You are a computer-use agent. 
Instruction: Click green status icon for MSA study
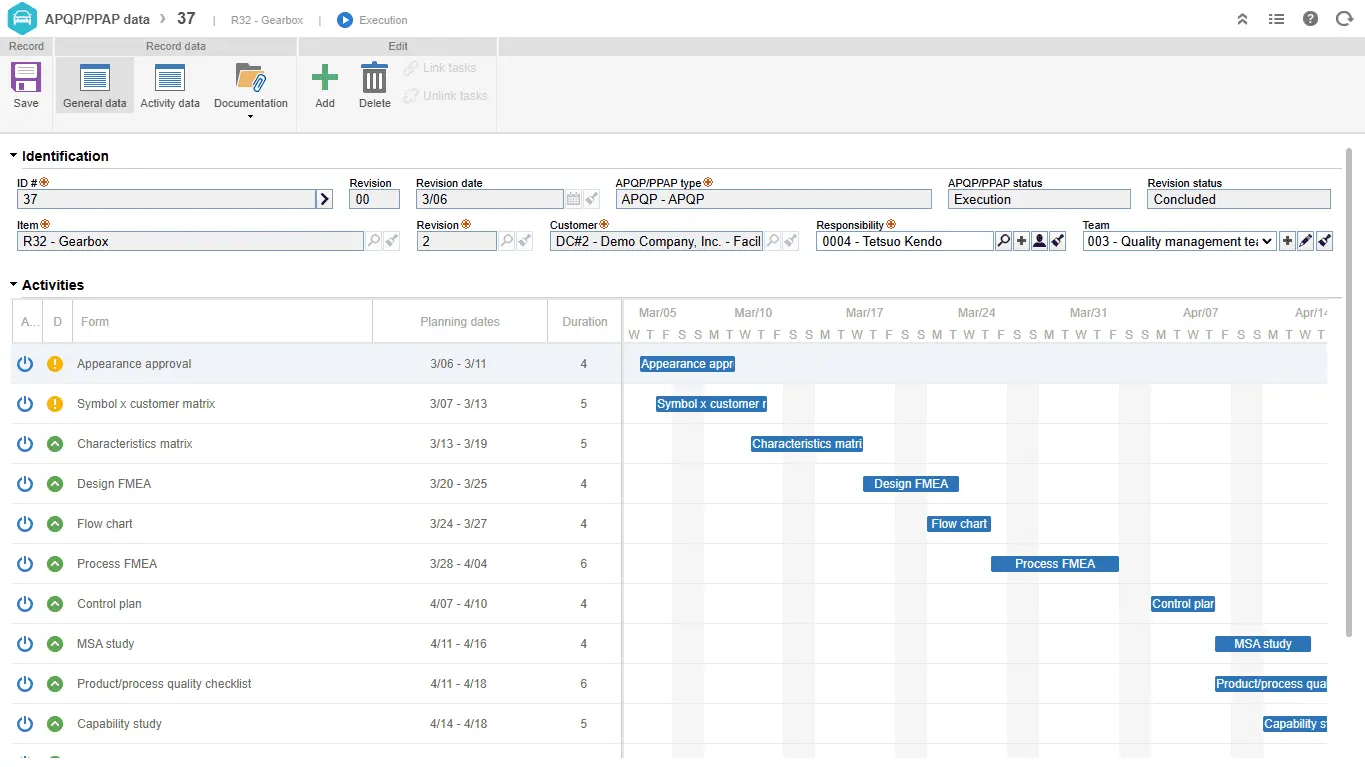point(55,644)
